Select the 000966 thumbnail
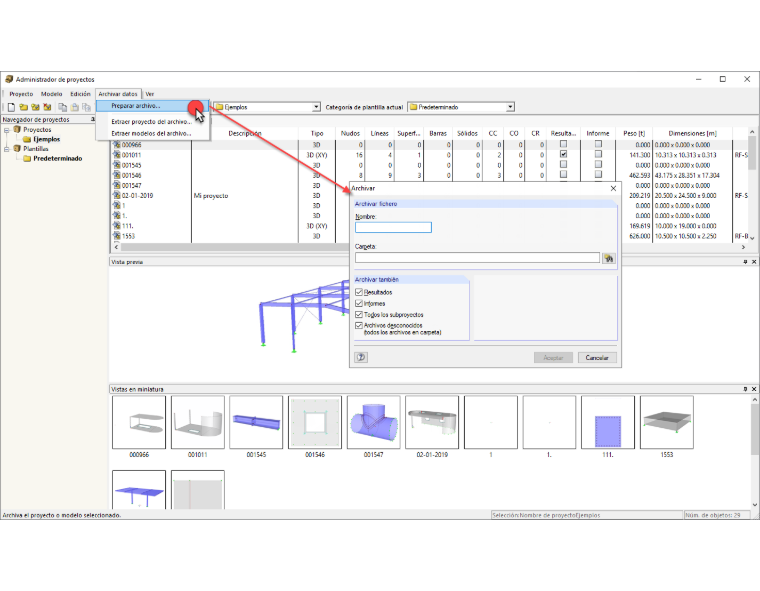Viewport: 760px width, 591px height. 139,422
